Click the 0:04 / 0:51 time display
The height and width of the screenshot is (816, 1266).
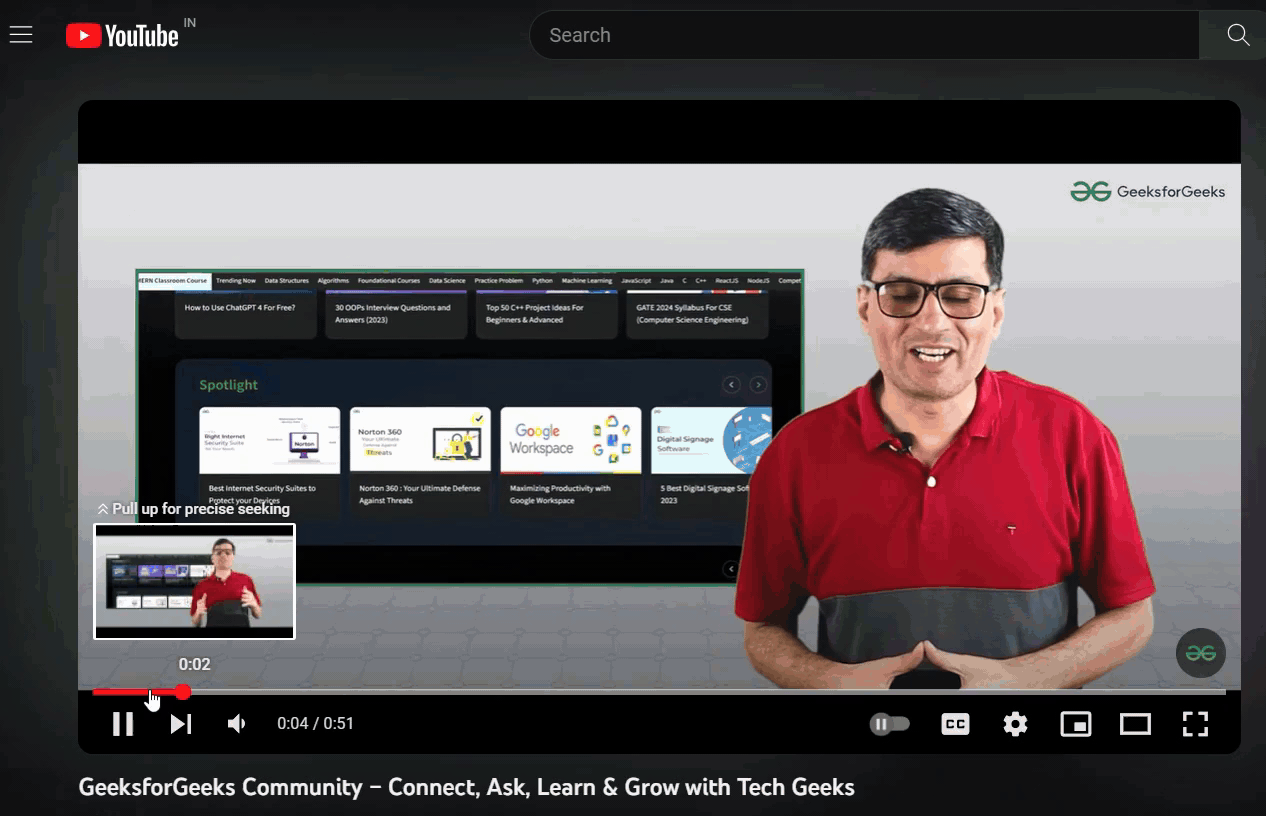315,723
